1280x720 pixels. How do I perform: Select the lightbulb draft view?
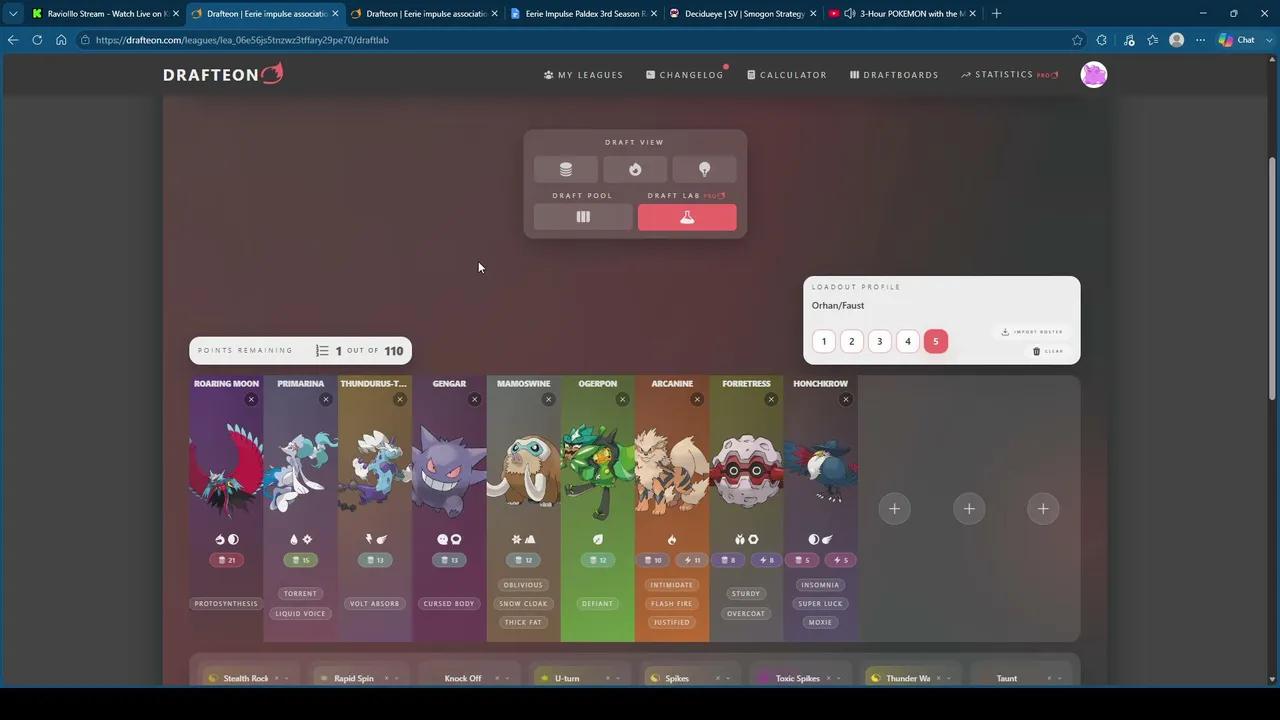coord(704,169)
